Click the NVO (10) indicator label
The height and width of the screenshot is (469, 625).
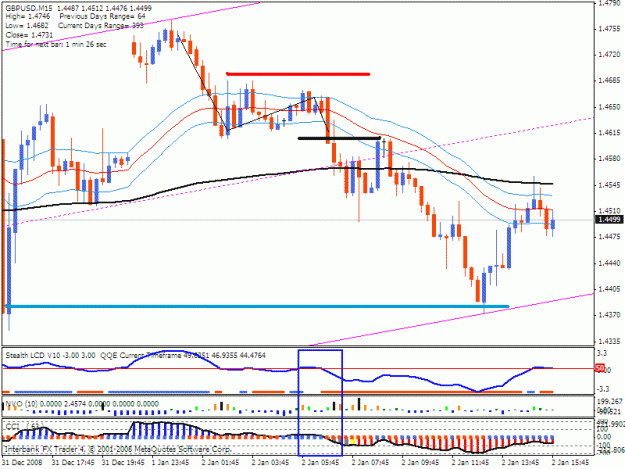click(x=82, y=404)
